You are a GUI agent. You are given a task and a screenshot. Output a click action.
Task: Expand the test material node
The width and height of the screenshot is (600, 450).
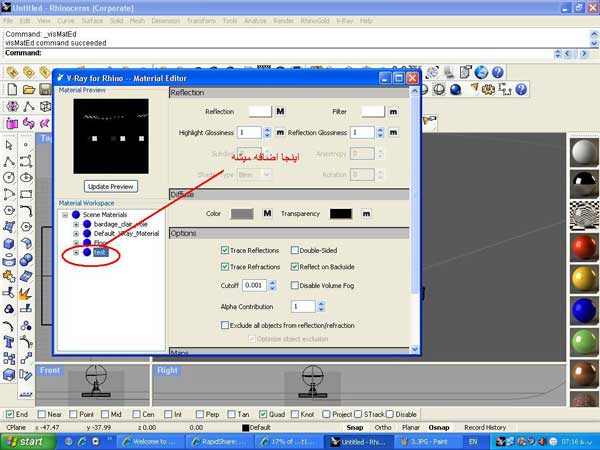(76, 252)
